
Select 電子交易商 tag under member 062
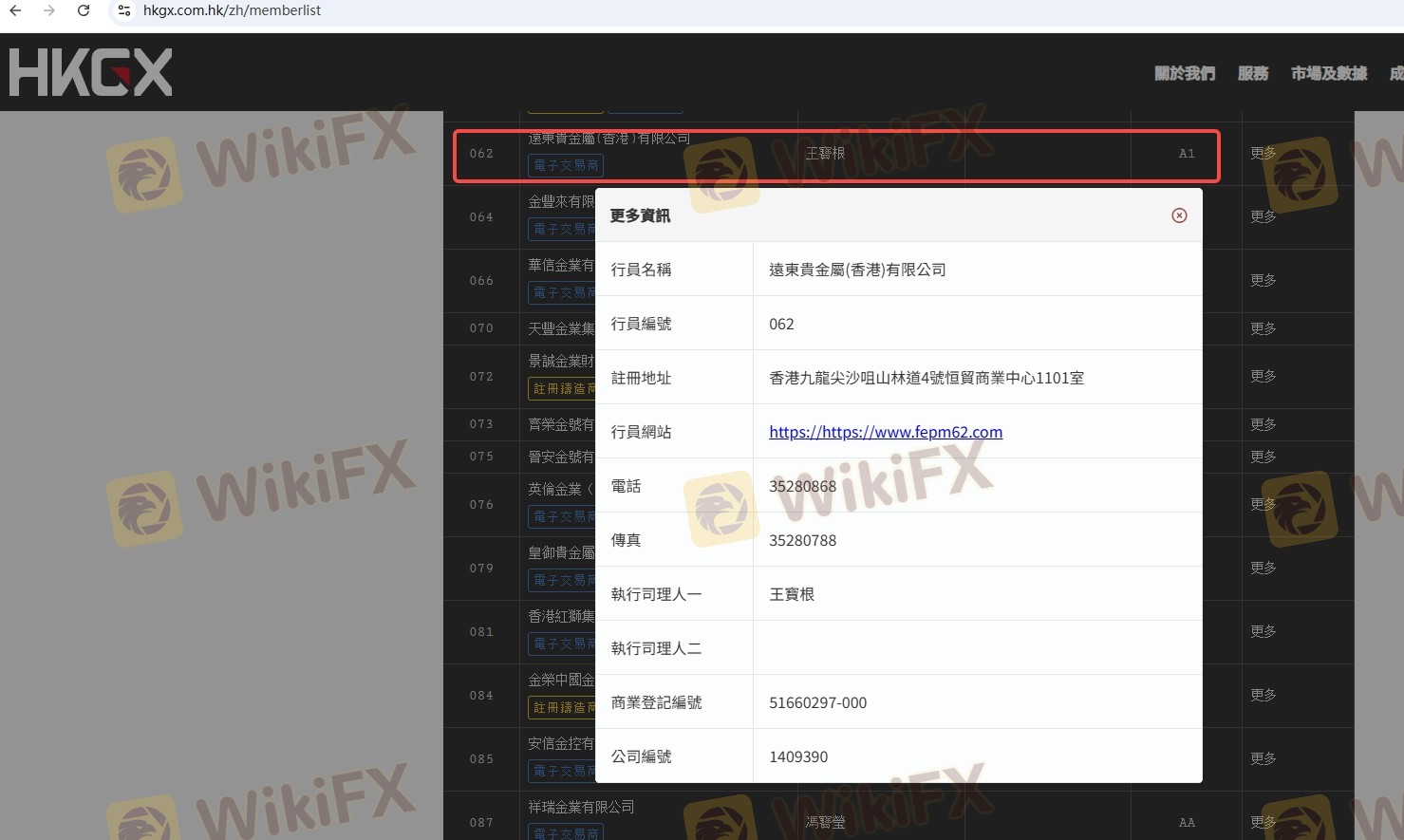pos(566,165)
